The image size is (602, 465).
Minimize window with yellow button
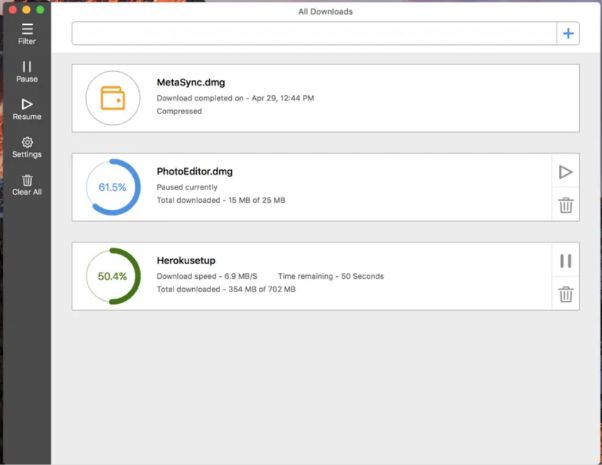click(x=26, y=10)
